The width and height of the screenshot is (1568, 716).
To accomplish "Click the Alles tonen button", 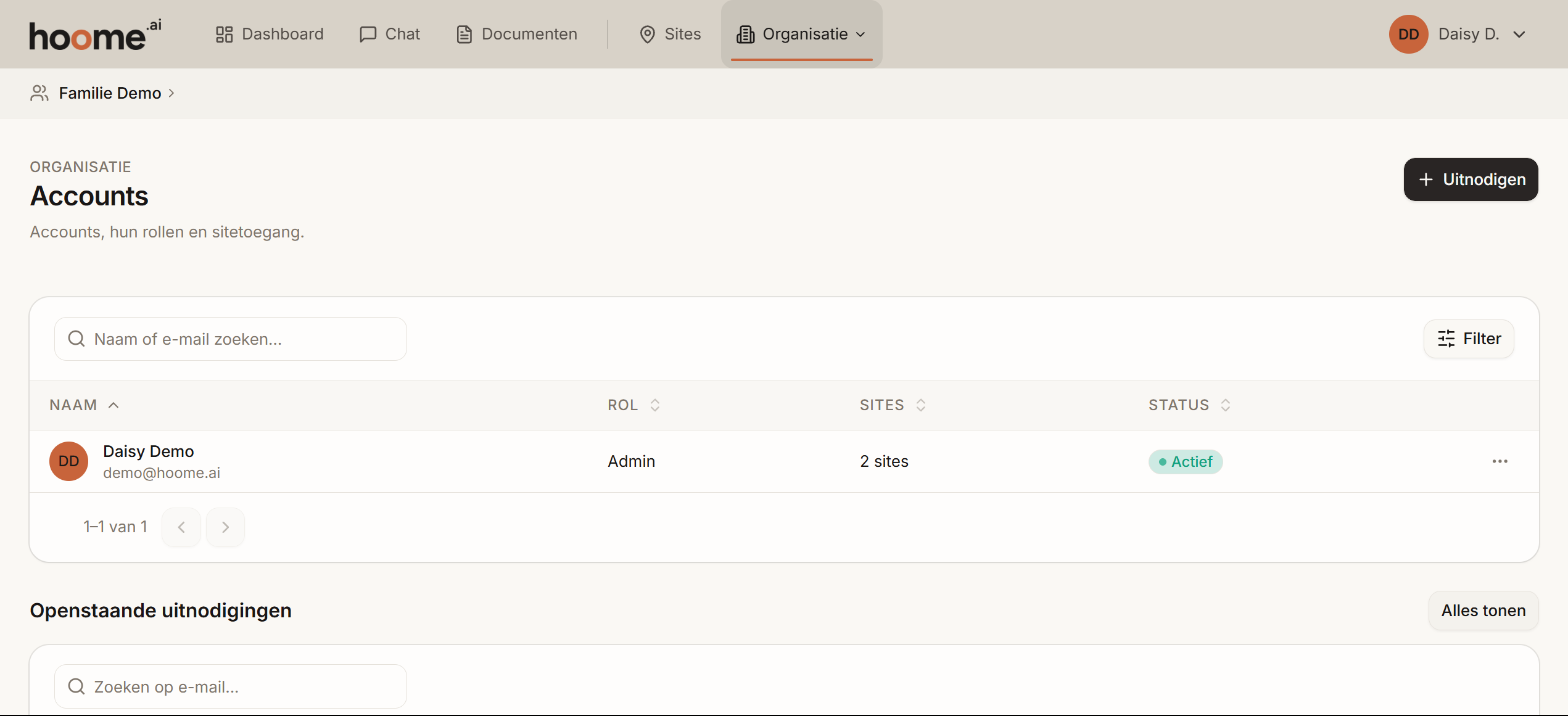I will (x=1483, y=610).
